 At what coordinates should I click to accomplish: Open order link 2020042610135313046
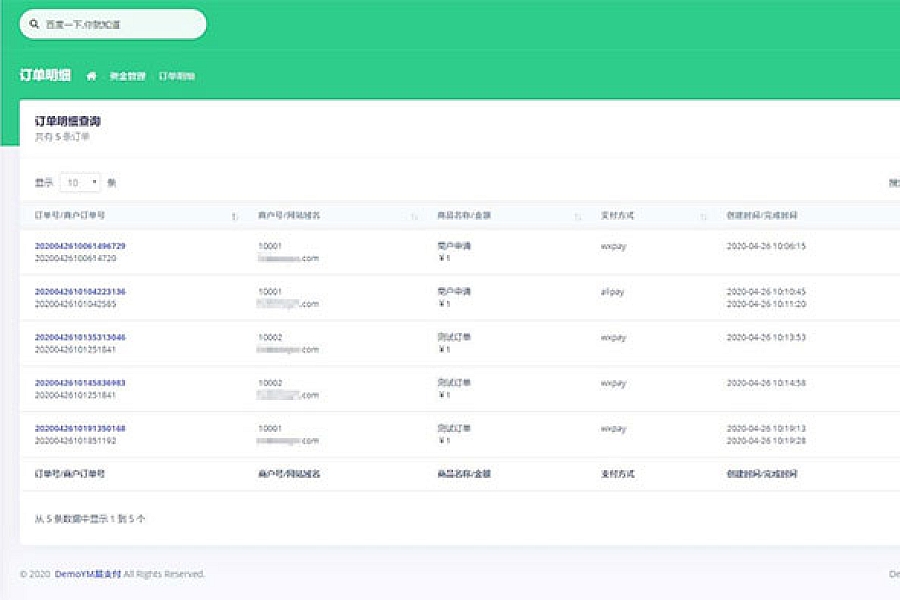coord(80,337)
